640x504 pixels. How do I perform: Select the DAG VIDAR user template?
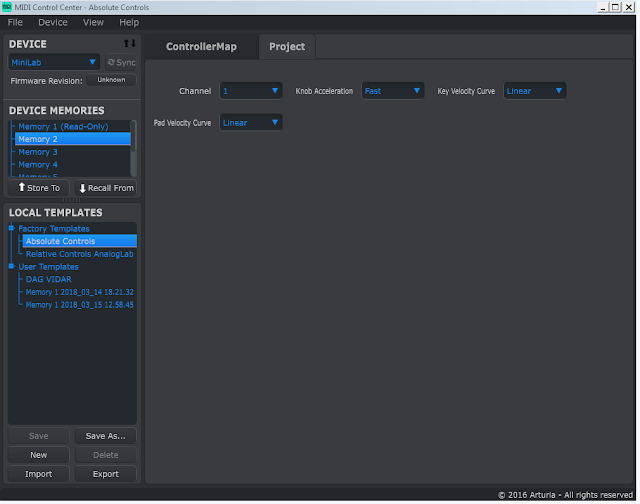(49, 279)
